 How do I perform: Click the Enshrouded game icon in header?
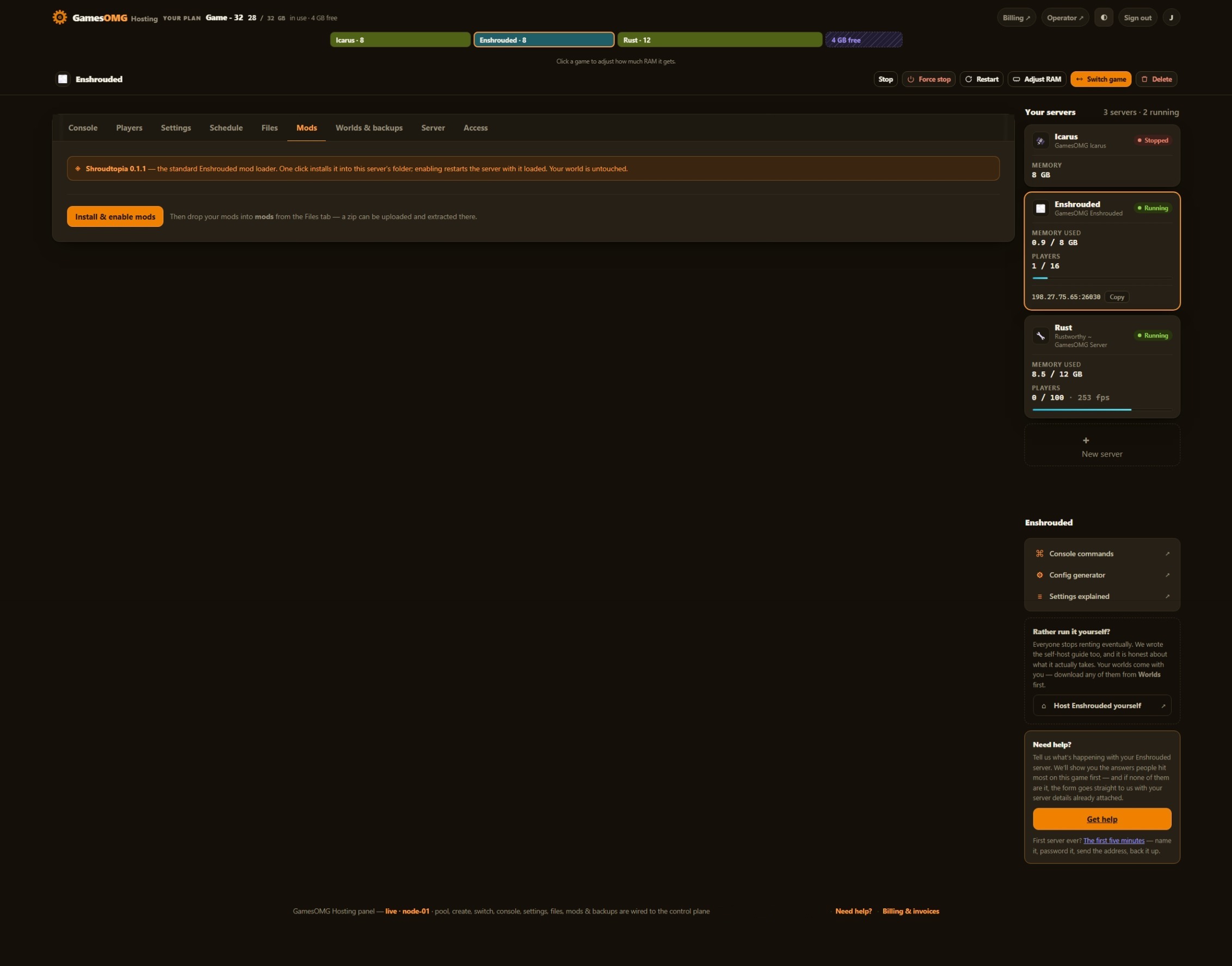tap(63, 79)
